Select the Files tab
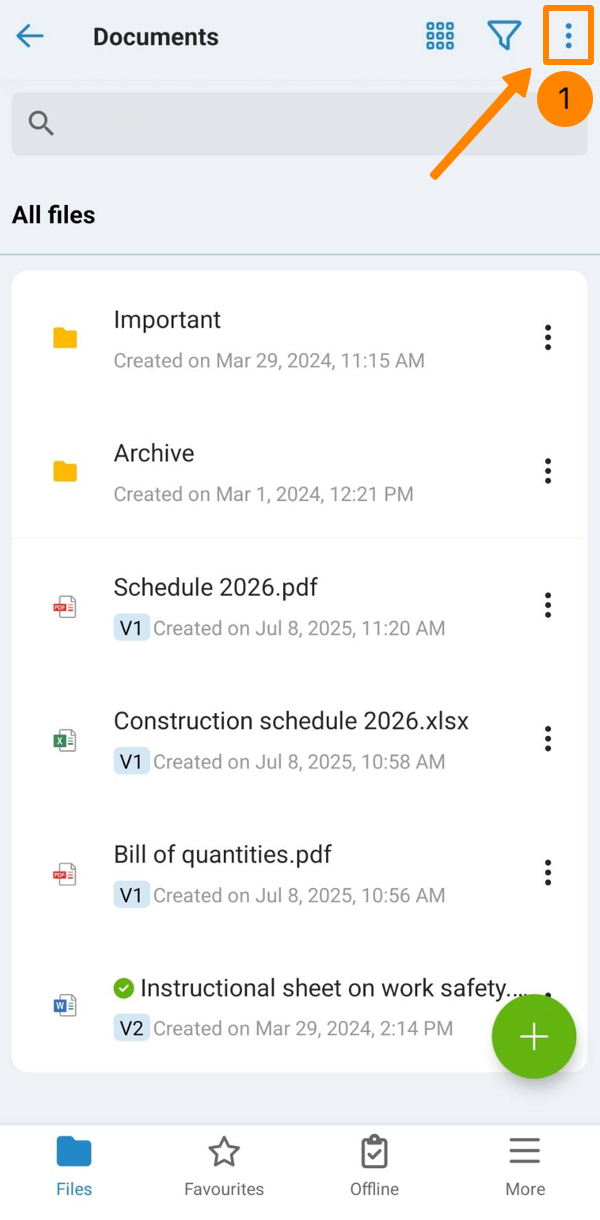 tap(74, 1166)
